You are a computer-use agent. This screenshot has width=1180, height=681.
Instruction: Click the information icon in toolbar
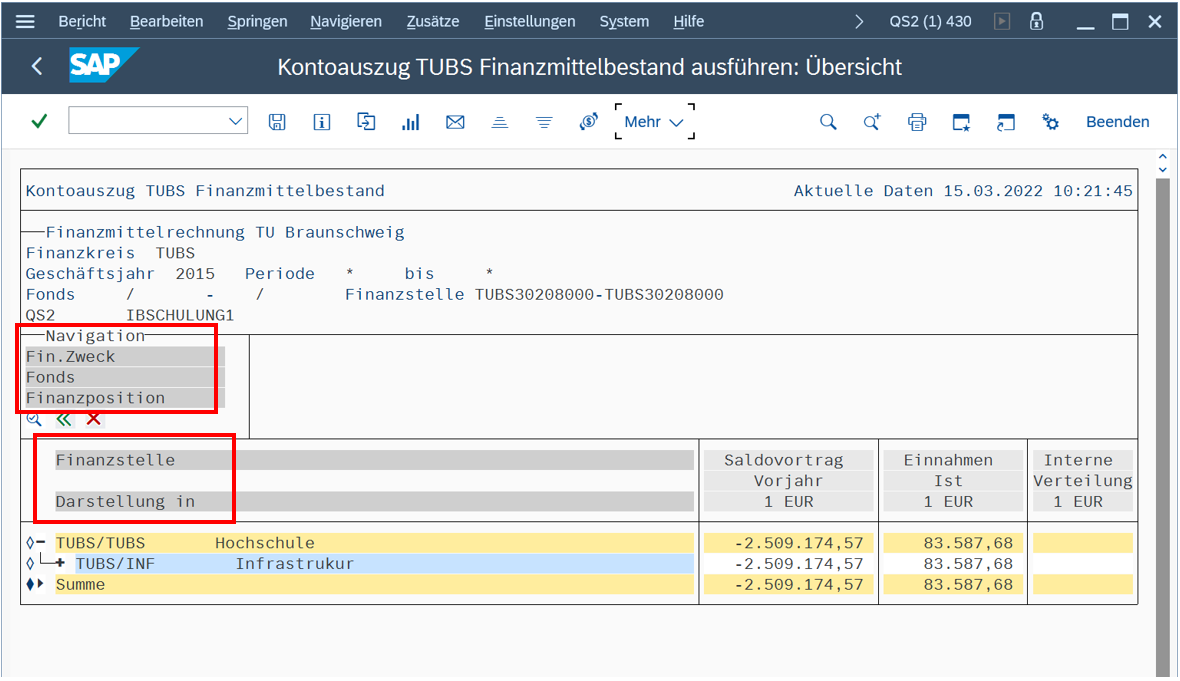click(x=321, y=122)
